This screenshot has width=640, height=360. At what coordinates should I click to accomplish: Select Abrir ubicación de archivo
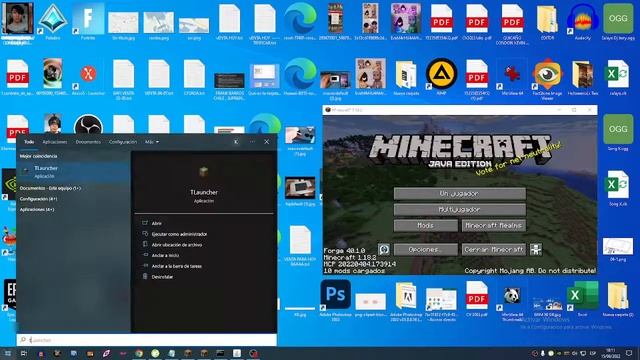click(x=177, y=244)
